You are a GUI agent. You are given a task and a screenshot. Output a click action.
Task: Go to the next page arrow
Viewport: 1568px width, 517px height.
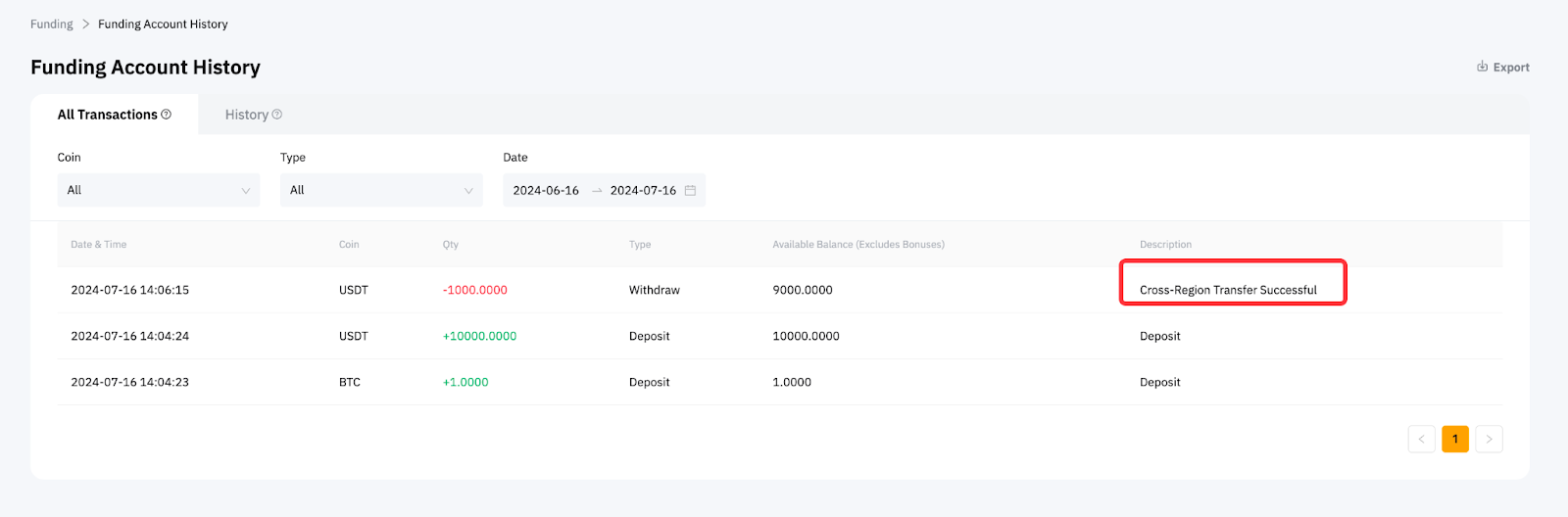tap(1489, 439)
